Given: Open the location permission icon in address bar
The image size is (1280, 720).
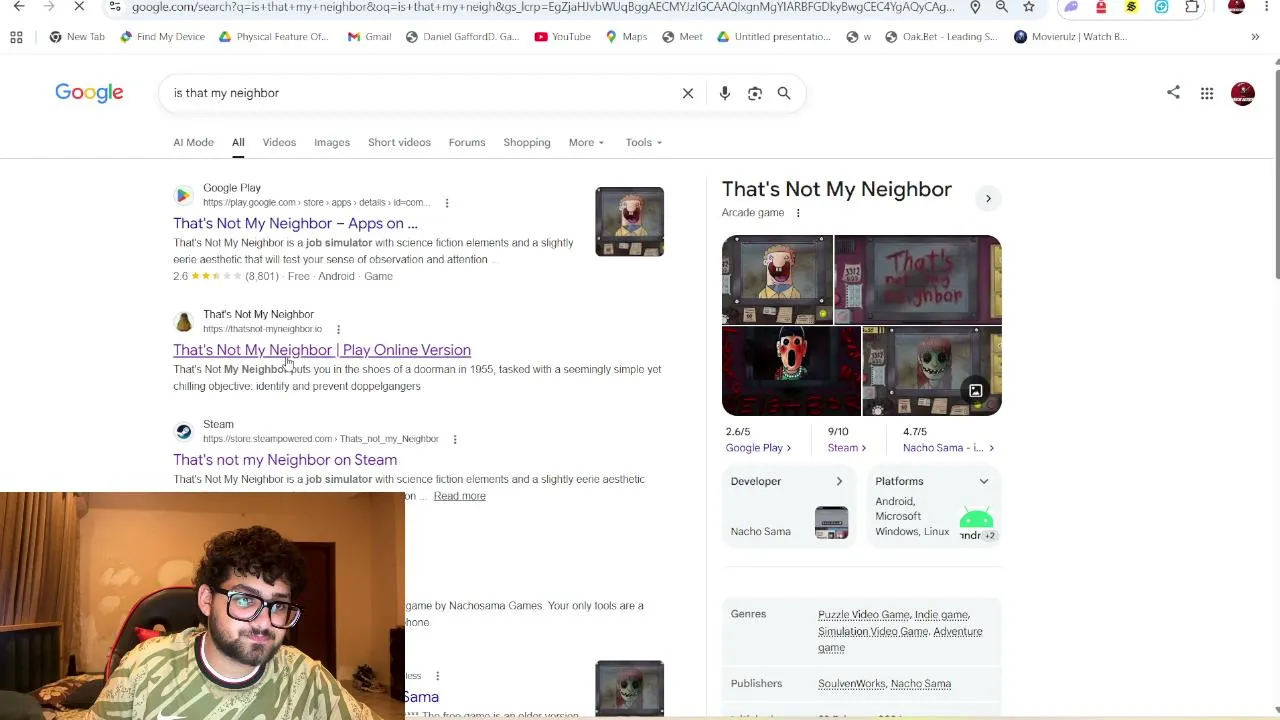Looking at the screenshot, I should [975, 7].
